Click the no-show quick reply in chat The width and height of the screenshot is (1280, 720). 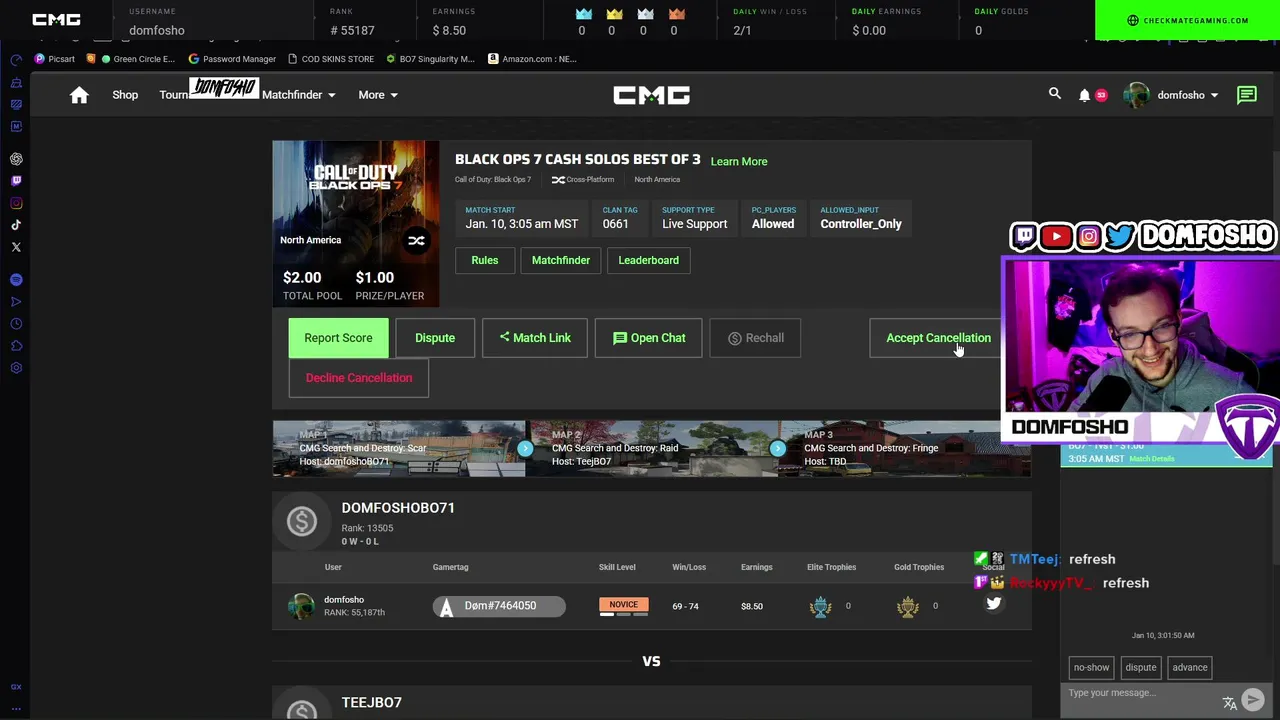1091,667
